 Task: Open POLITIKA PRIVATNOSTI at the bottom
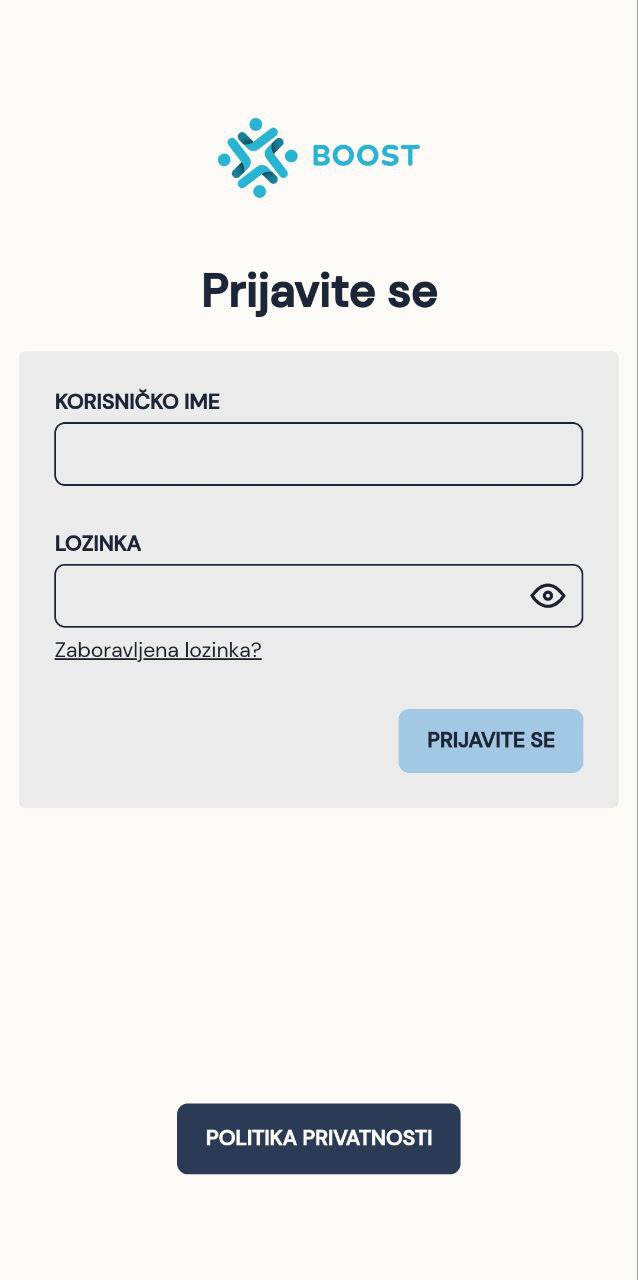click(318, 1138)
